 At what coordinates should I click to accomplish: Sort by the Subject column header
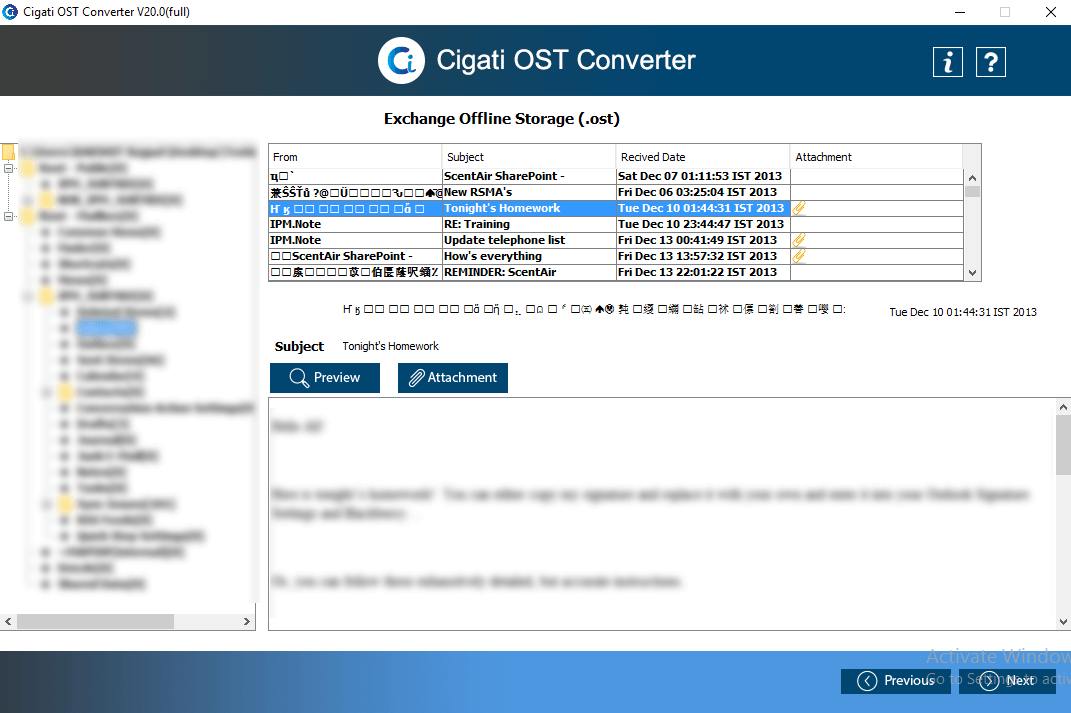click(x=529, y=156)
